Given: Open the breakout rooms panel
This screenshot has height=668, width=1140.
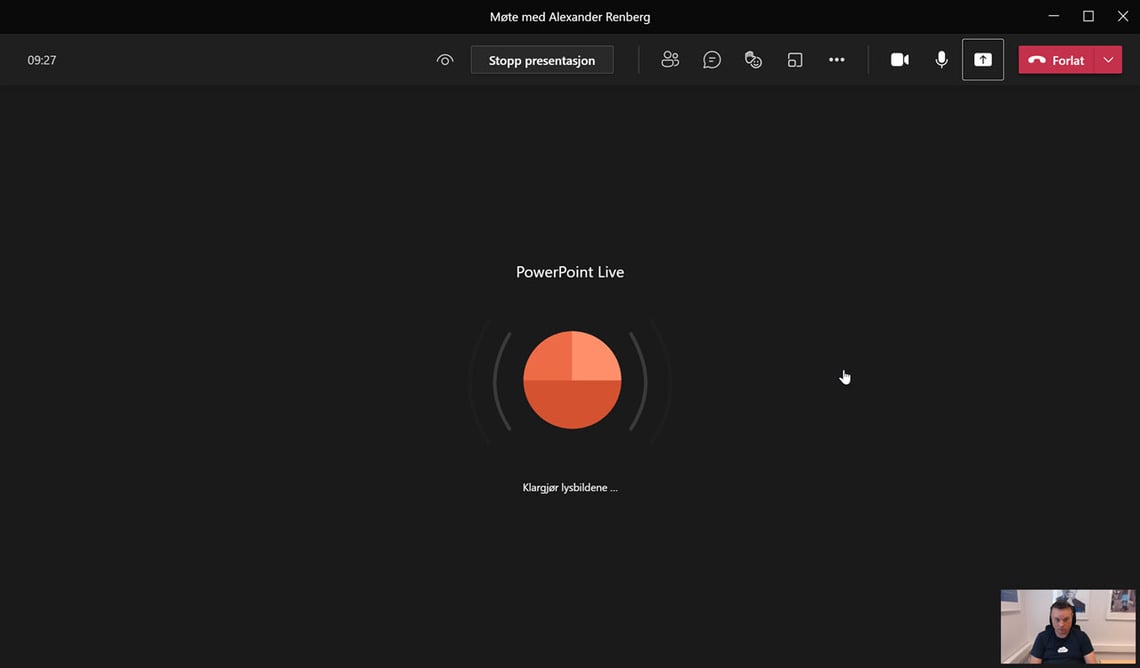Looking at the screenshot, I should coord(794,59).
